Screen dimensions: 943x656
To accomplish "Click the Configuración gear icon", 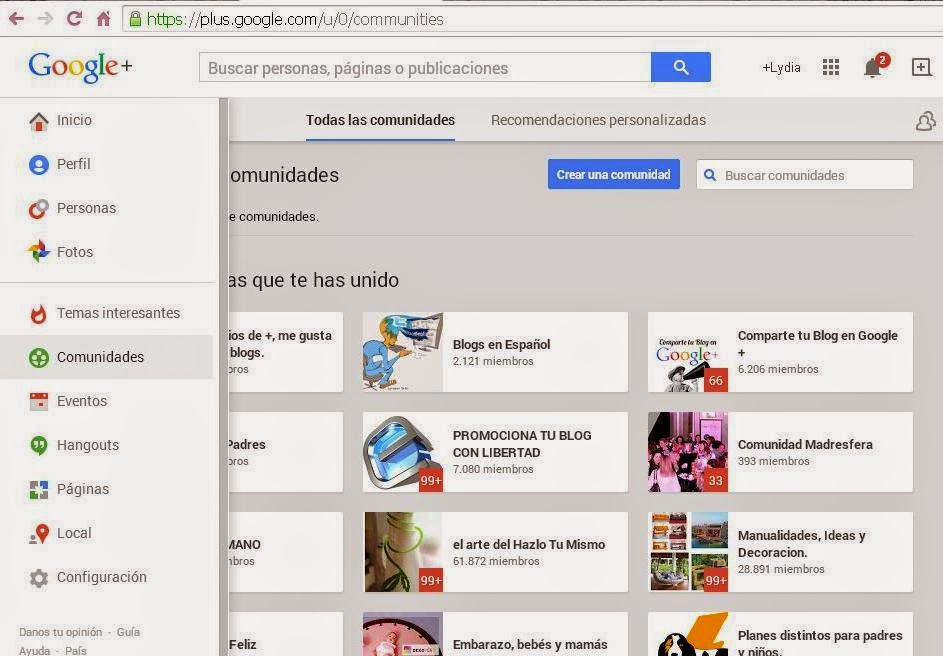I will (38, 578).
